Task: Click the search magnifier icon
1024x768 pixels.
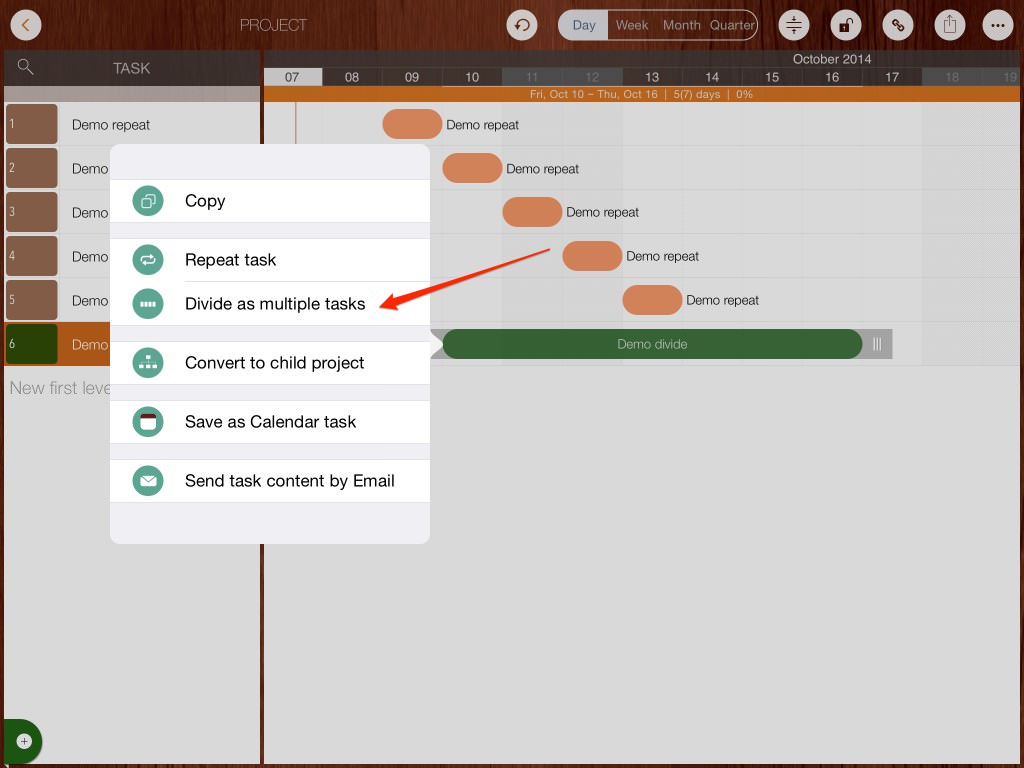Action: click(x=26, y=67)
